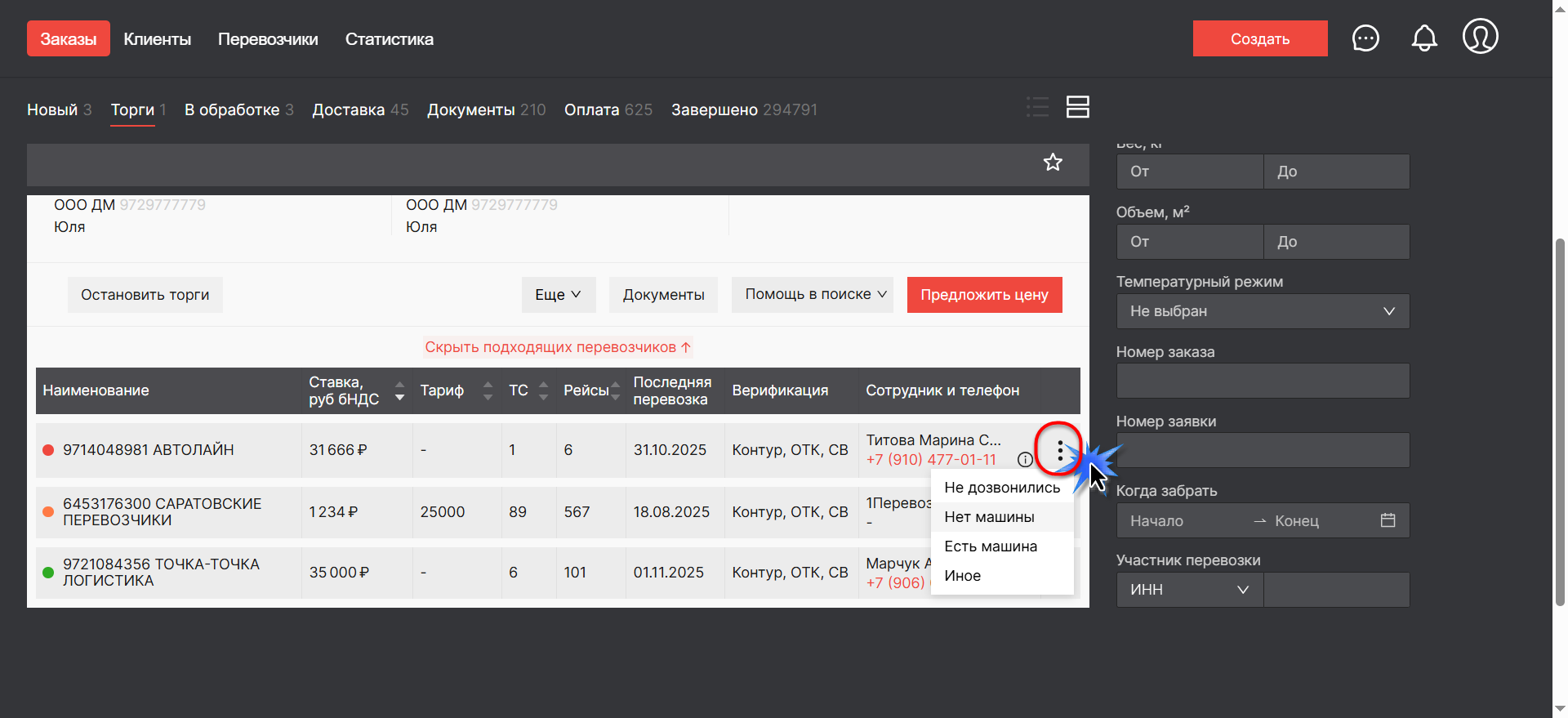Select Нет машины from context menu
The width and height of the screenshot is (1568, 718).
click(989, 517)
